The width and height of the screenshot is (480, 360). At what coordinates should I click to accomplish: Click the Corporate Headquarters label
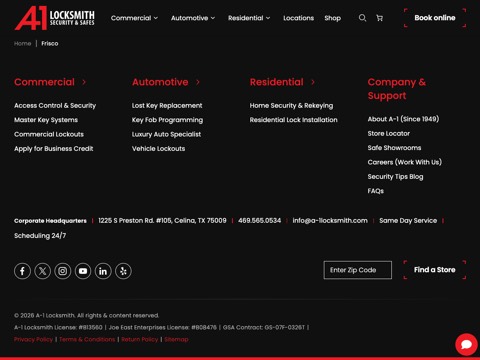(x=50, y=221)
